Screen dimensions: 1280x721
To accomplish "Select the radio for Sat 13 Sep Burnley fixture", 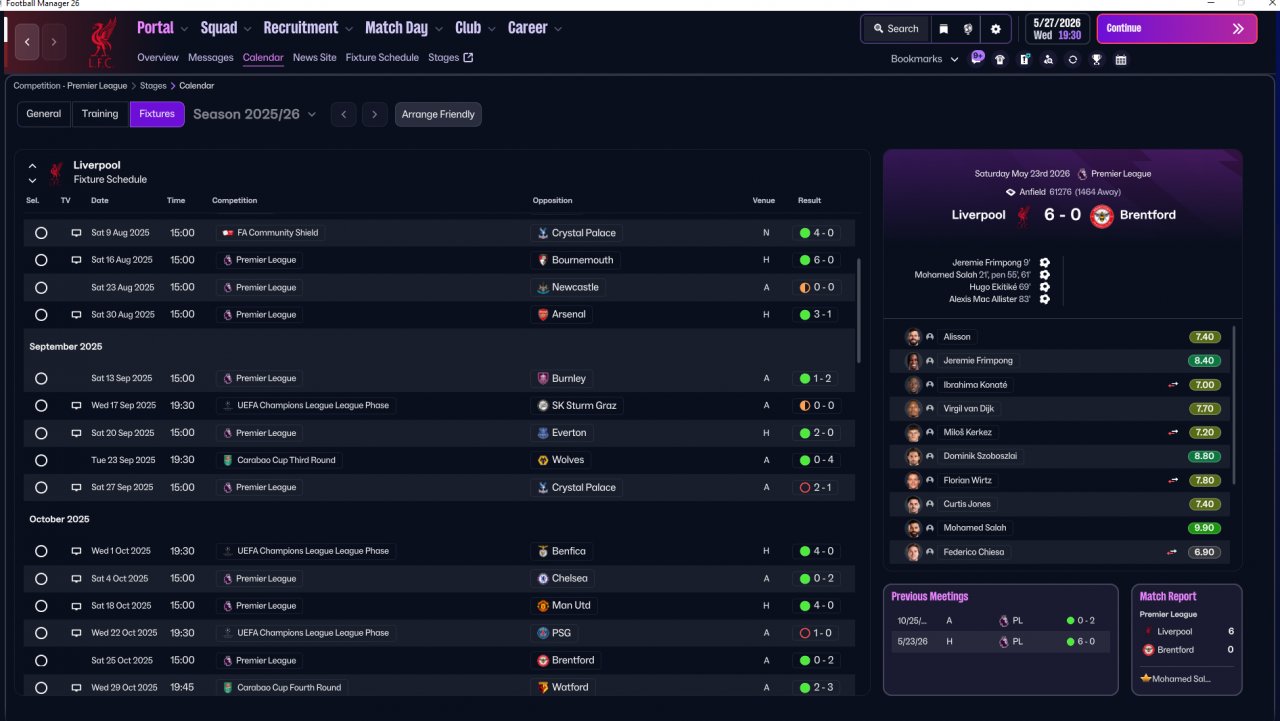I will tap(41, 379).
